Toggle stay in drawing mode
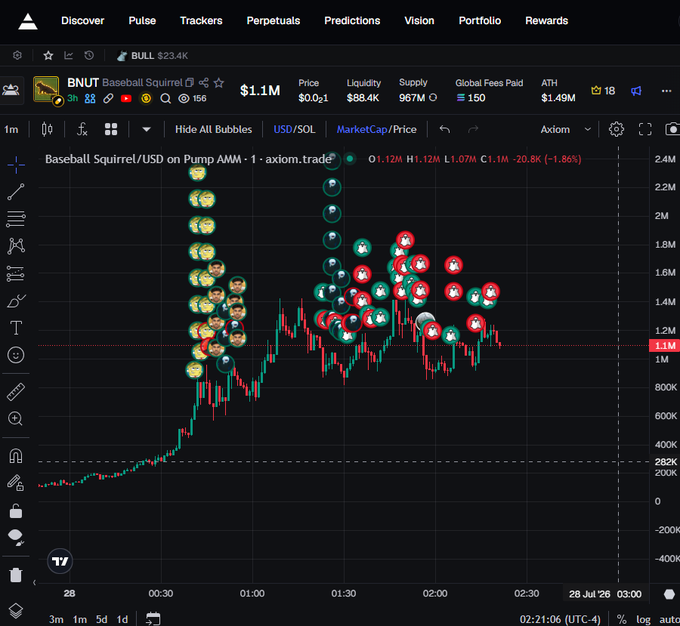The height and width of the screenshot is (626, 680). click(16, 483)
